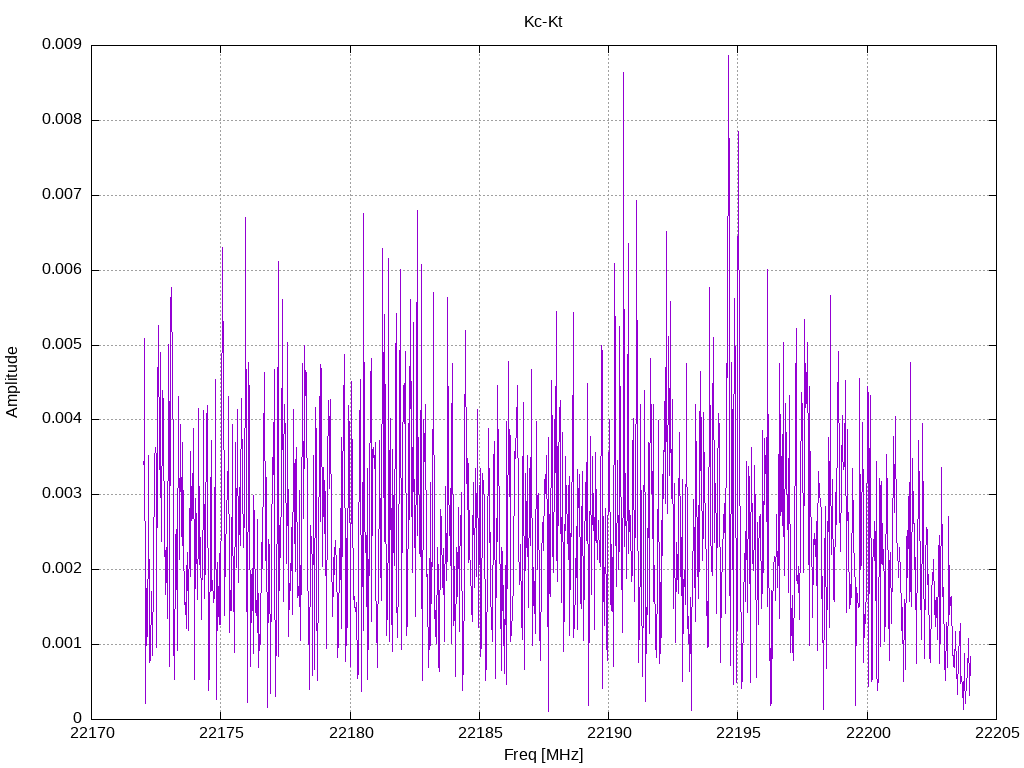The width and height of the screenshot is (1024, 768).
Task: Click x-axis tick label 22170
Action: tap(92, 733)
